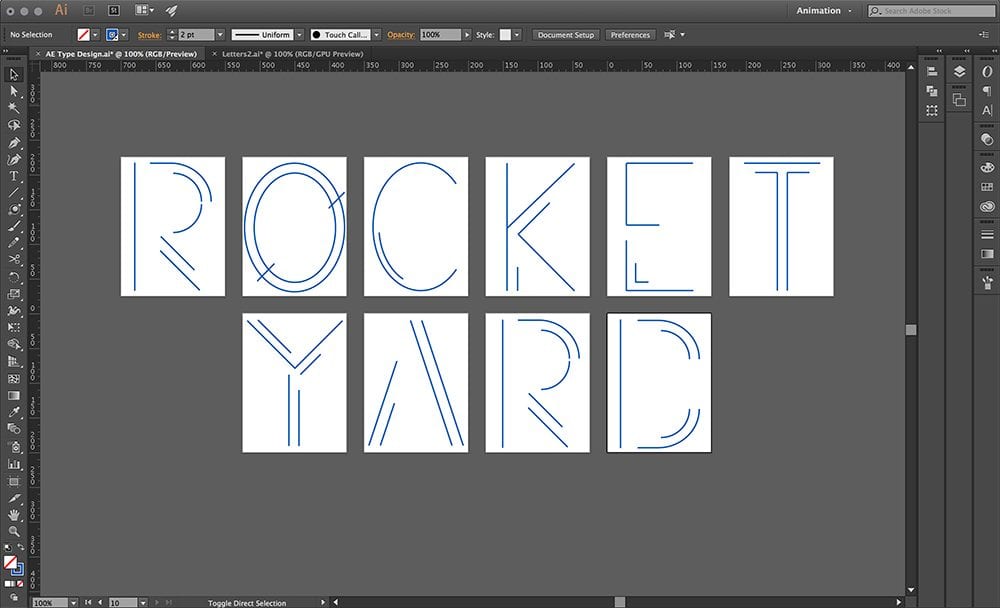Select the Selection tool arrow
The height and width of the screenshot is (608, 1000).
click(14, 74)
